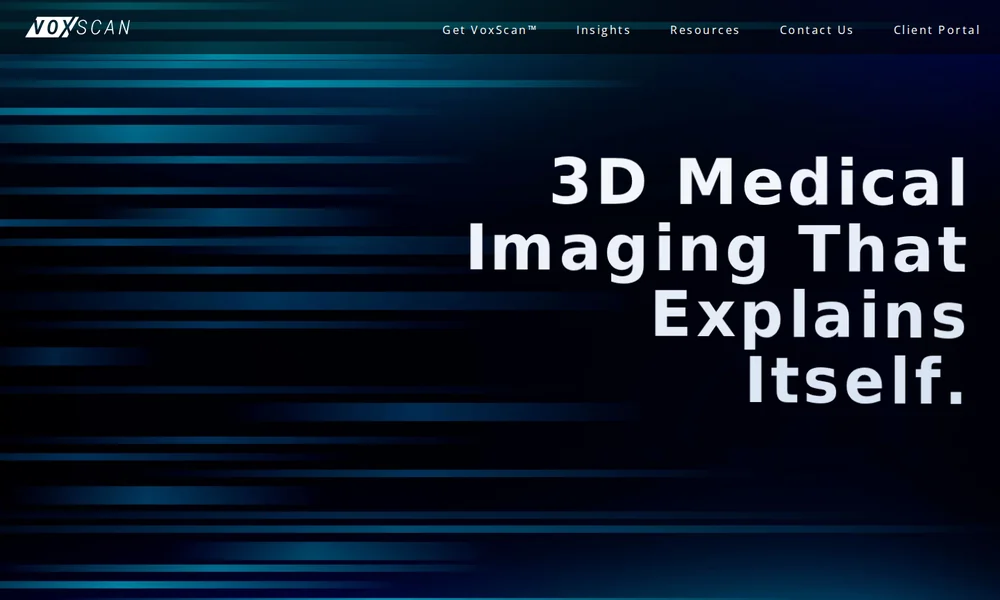Click the word "3D" in the headline
The height and width of the screenshot is (600, 1000).
click(x=598, y=182)
